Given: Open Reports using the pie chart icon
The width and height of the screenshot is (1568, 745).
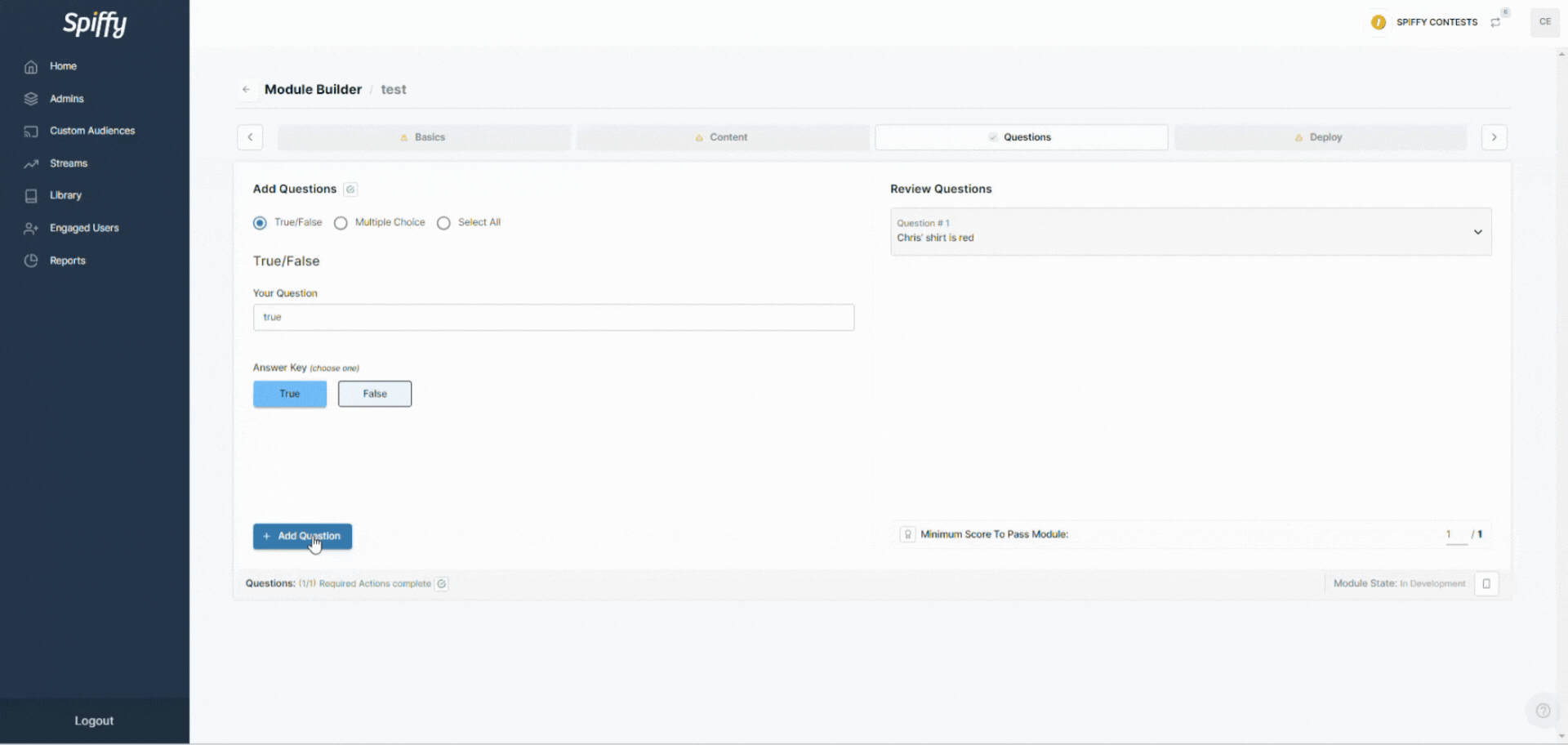Looking at the screenshot, I should [x=31, y=261].
